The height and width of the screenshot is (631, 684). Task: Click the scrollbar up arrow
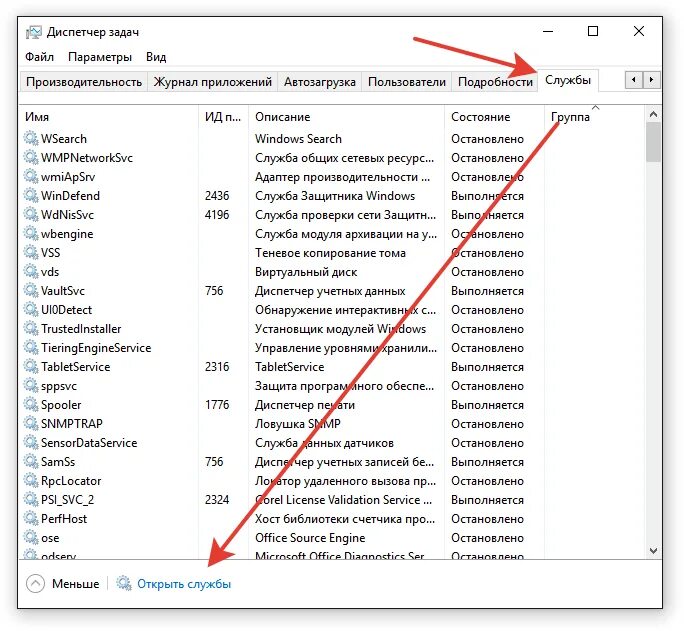point(653,114)
